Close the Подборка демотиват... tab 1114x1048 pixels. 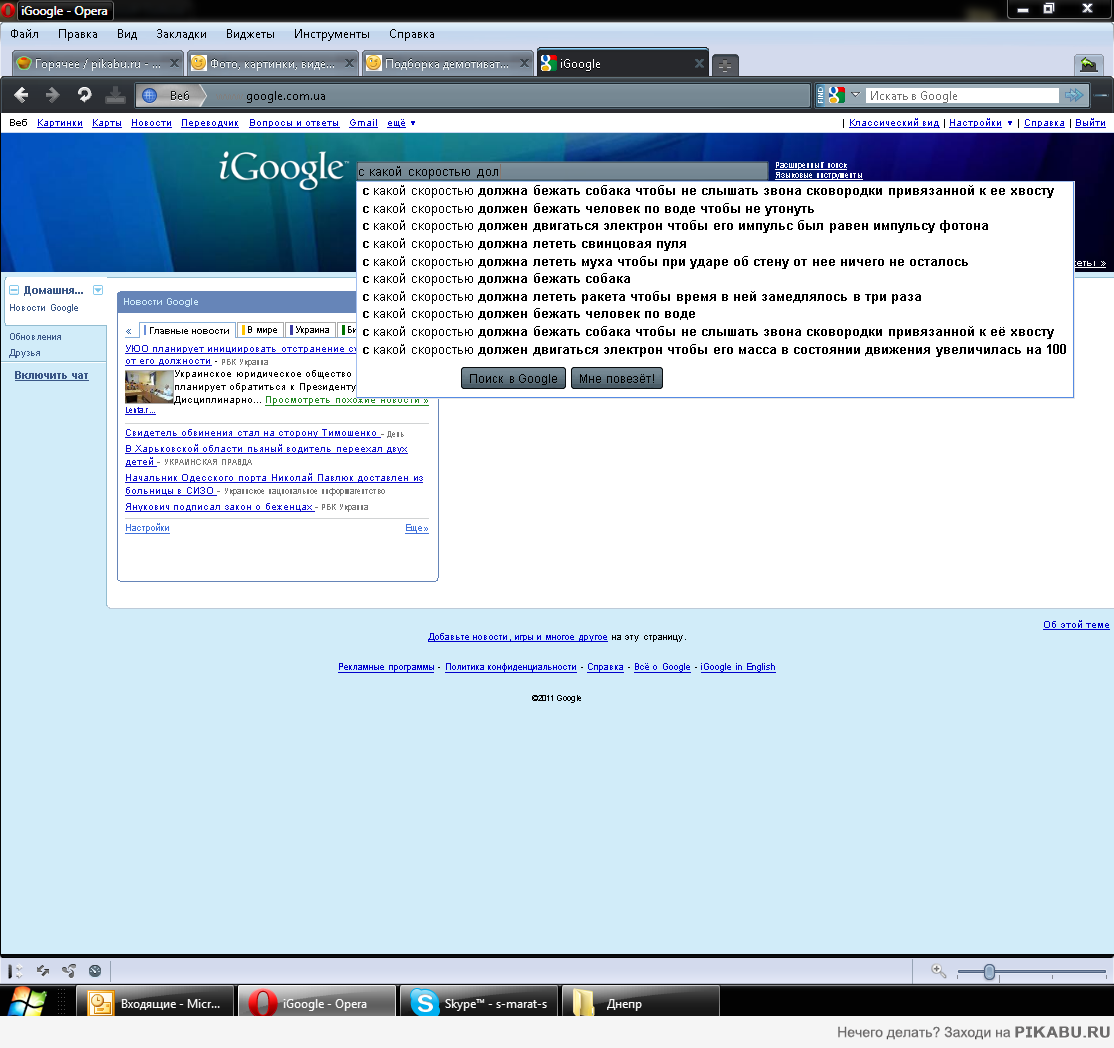coord(524,63)
